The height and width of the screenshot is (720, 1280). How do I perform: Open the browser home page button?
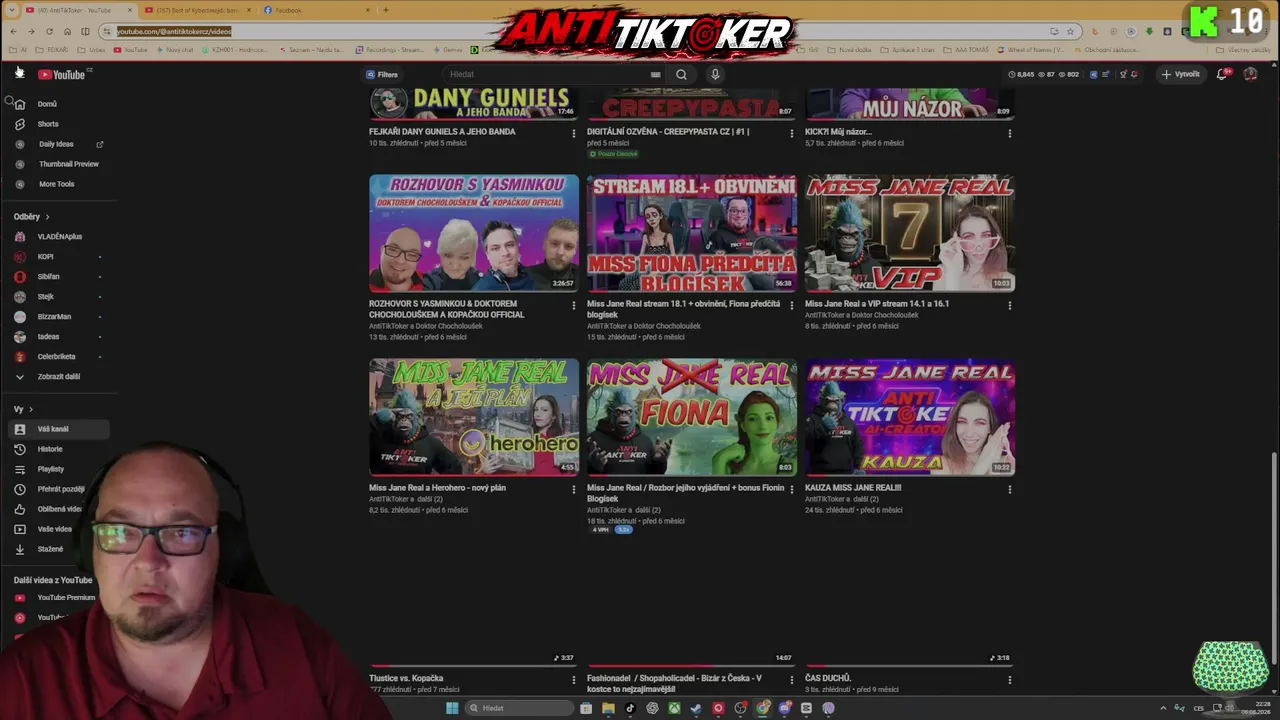[x=67, y=31]
